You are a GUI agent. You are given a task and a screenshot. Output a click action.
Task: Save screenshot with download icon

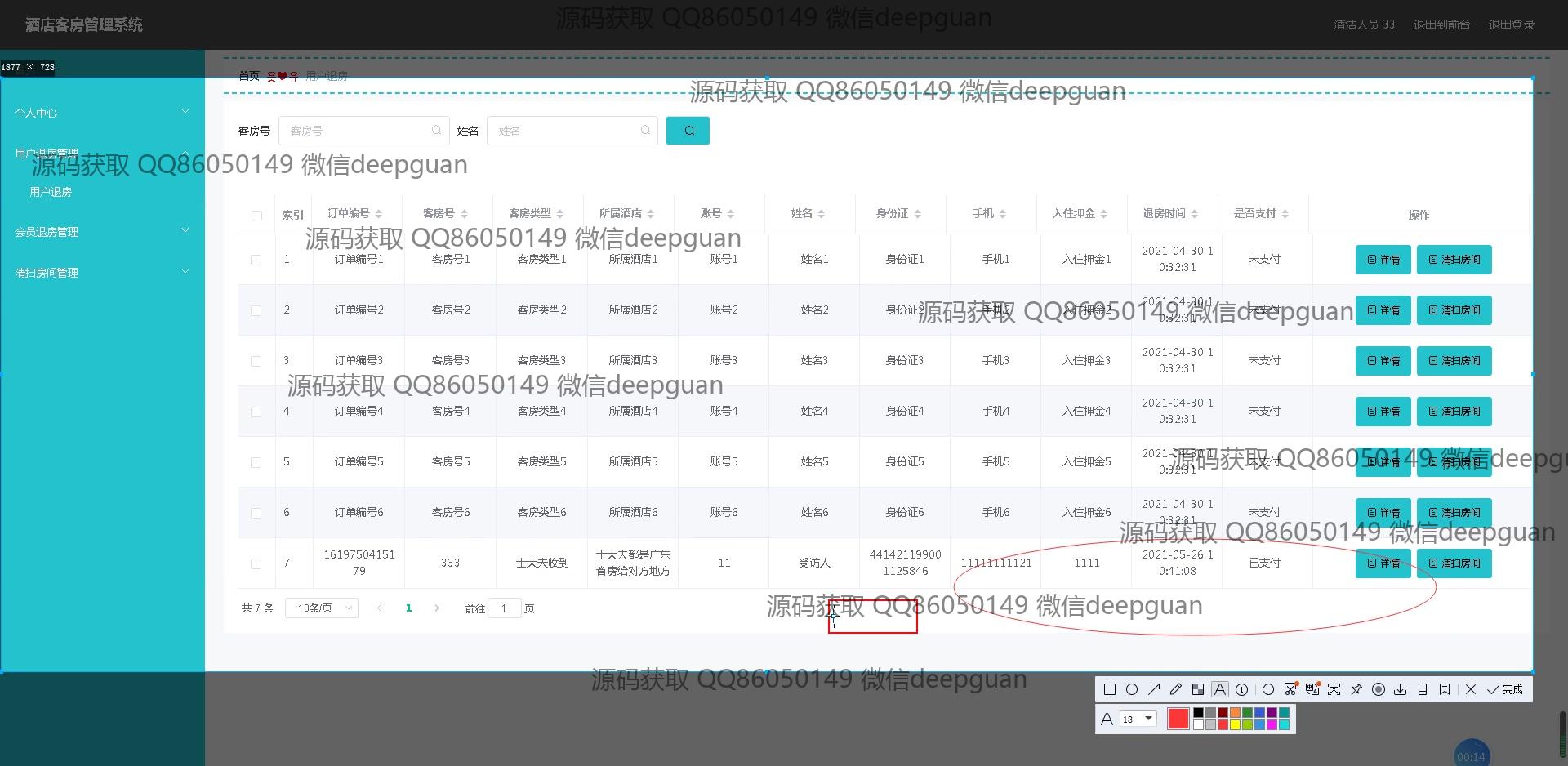(1401, 689)
